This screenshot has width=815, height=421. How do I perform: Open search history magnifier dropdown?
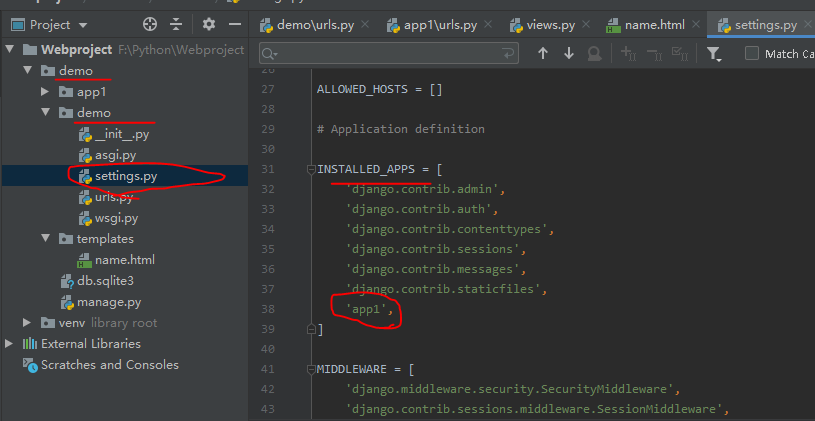point(269,54)
